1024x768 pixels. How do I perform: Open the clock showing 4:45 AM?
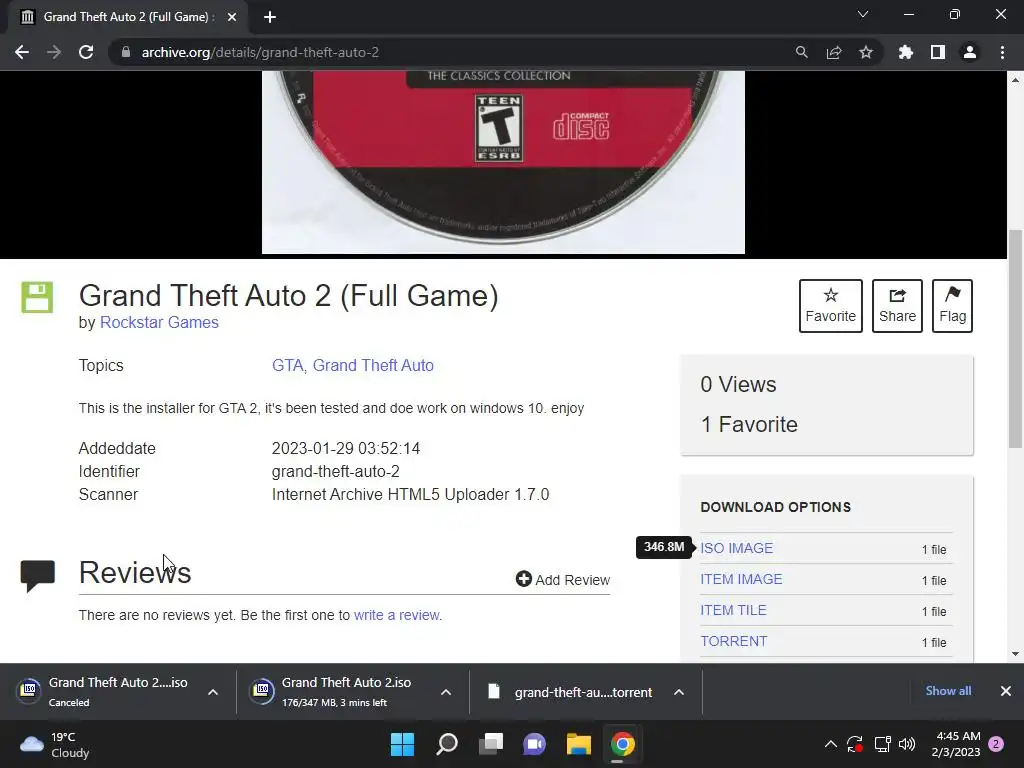tap(956, 744)
